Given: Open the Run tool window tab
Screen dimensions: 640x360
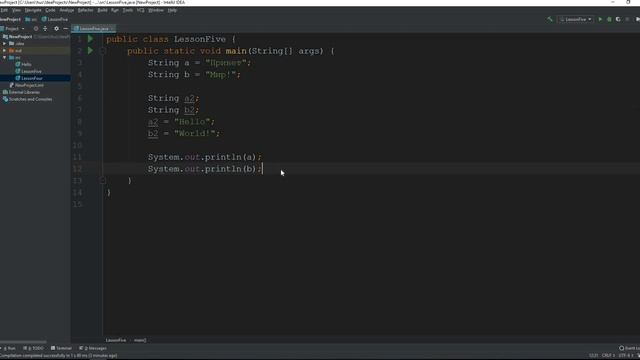Looking at the screenshot, I should [9, 348].
